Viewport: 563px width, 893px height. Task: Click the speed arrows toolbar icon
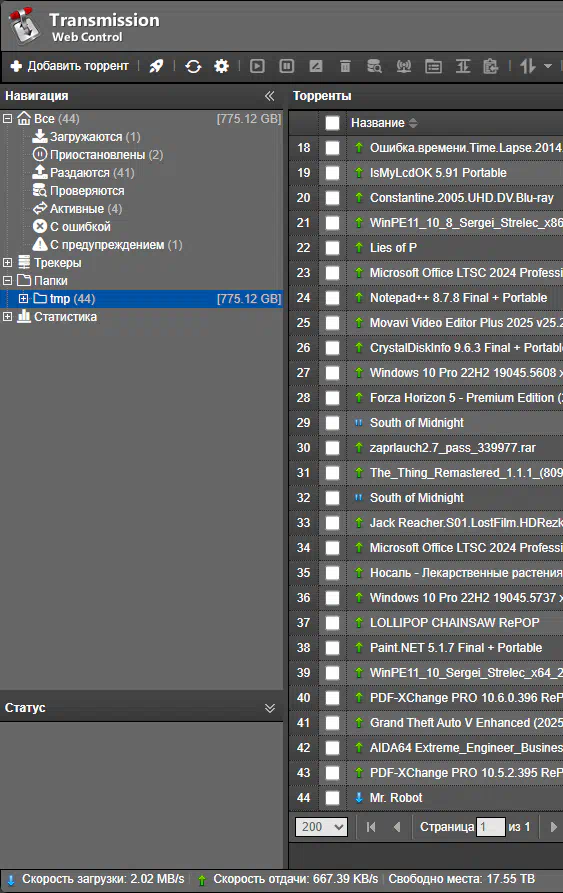528,66
